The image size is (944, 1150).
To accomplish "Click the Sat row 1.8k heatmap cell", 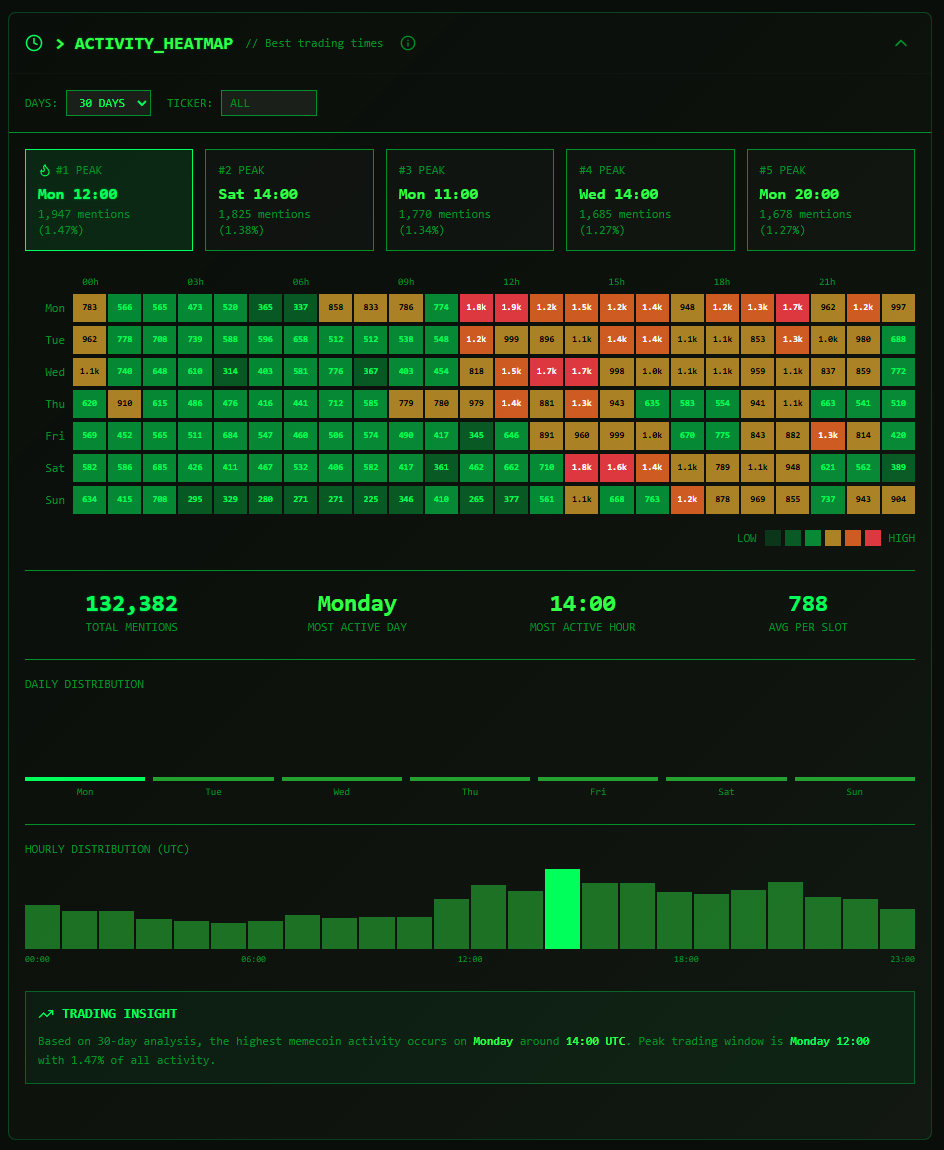I will click(x=582, y=468).
